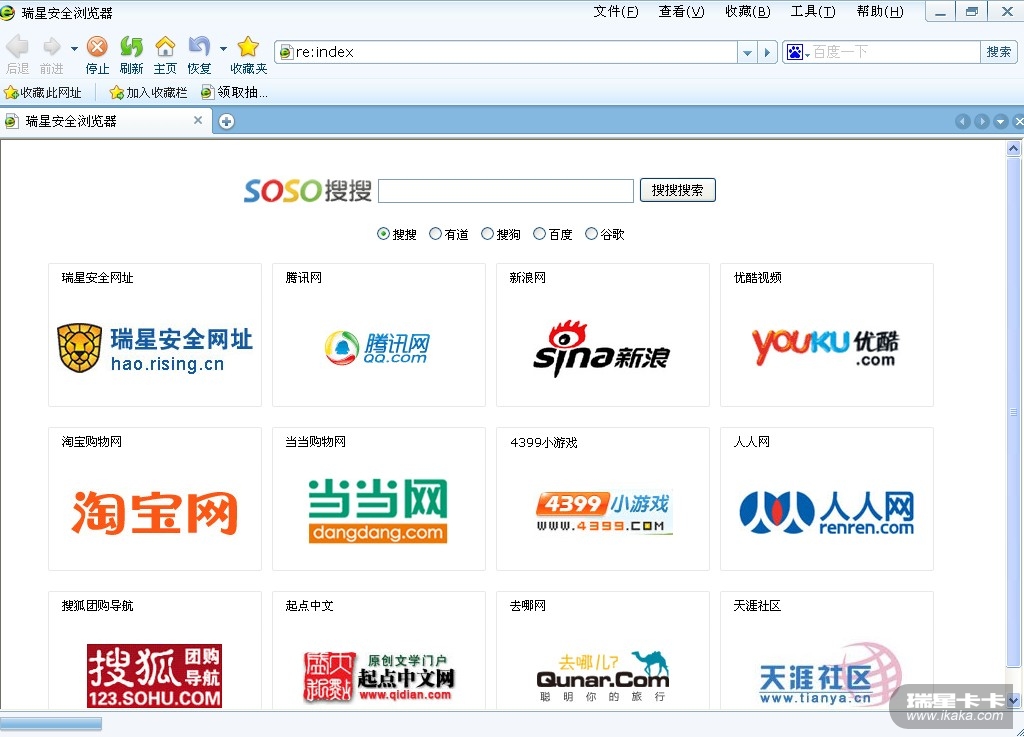Open the 收藏(B) menu

point(748,11)
